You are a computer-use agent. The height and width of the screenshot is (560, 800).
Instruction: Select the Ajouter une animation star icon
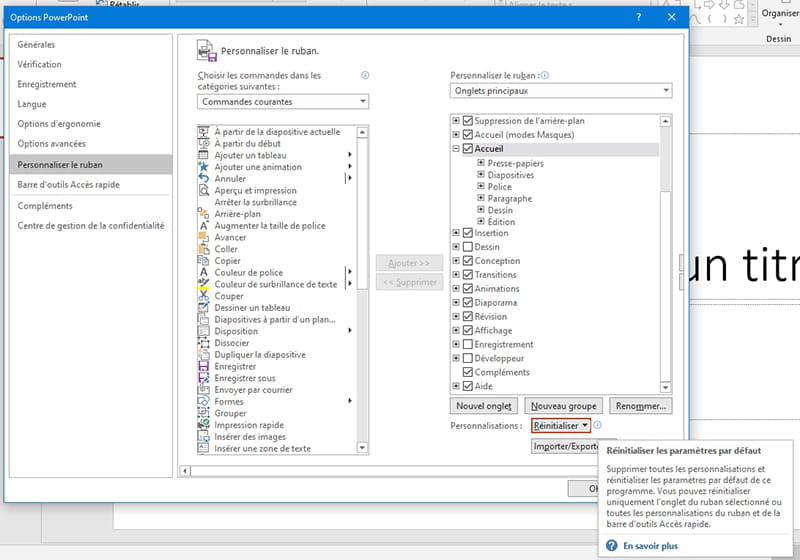coord(203,167)
